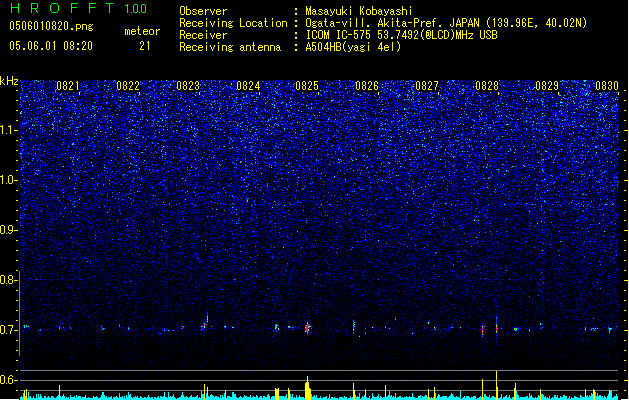
Task: Select the filename 0506010820.png
Action: click(51, 26)
